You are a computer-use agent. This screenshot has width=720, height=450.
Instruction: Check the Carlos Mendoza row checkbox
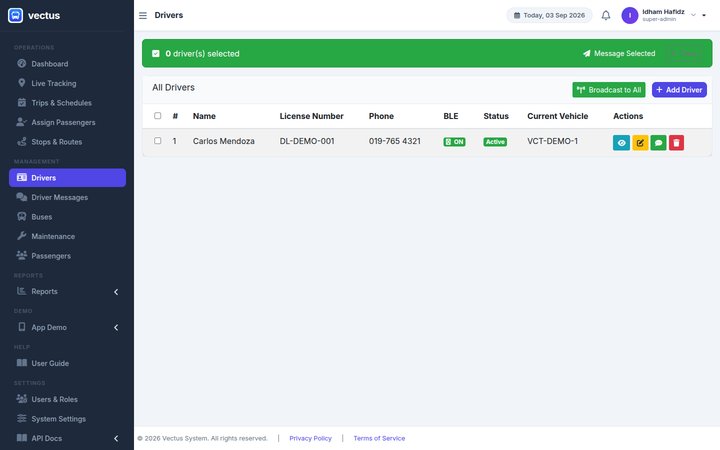(158, 141)
